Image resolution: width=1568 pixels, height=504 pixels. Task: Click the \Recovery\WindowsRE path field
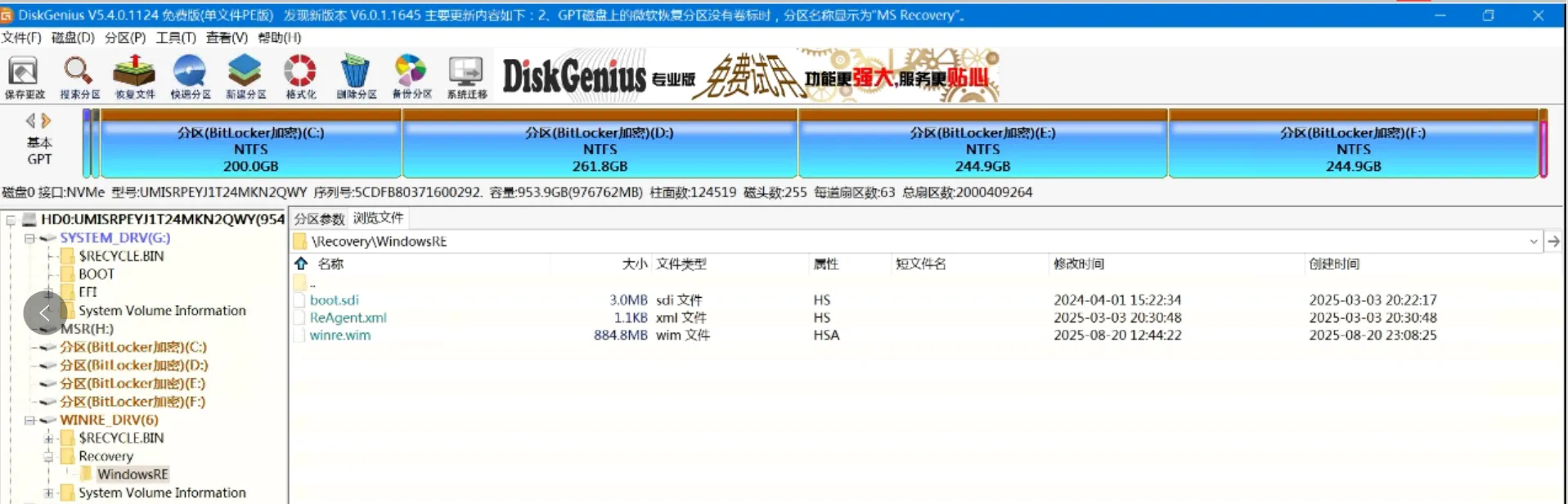pos(916,241)
